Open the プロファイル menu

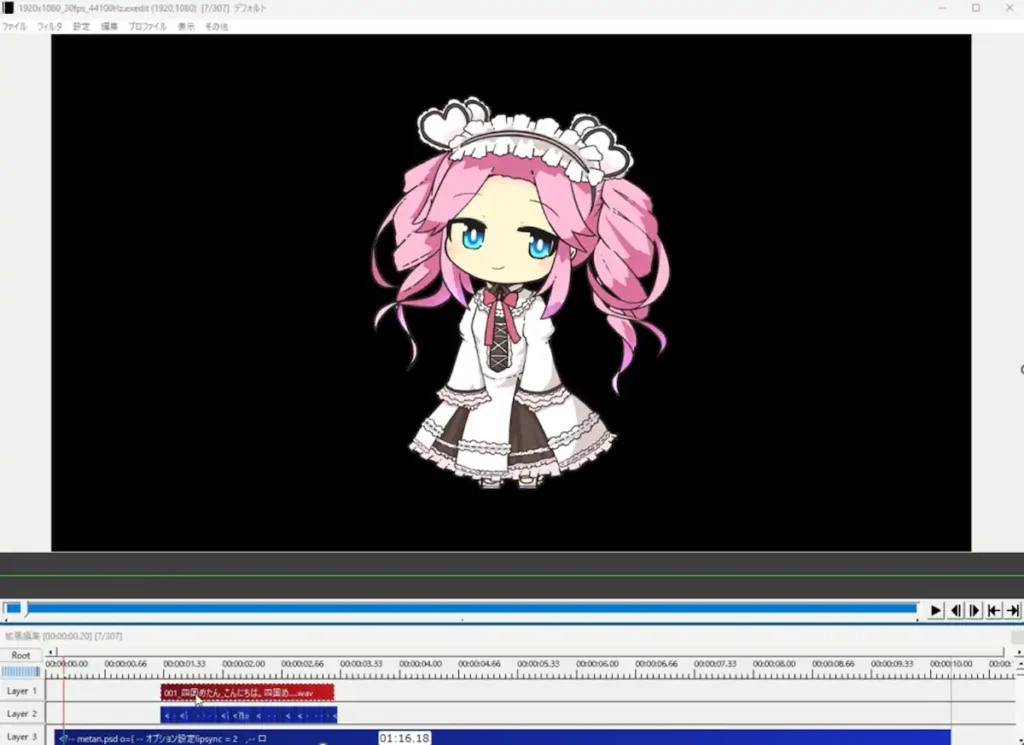(148, 27)
